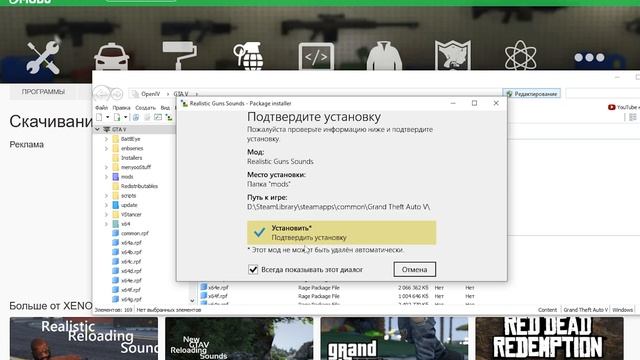Click Windows label in the status bar
Screen dimensions: 640x360
[622, 310]
